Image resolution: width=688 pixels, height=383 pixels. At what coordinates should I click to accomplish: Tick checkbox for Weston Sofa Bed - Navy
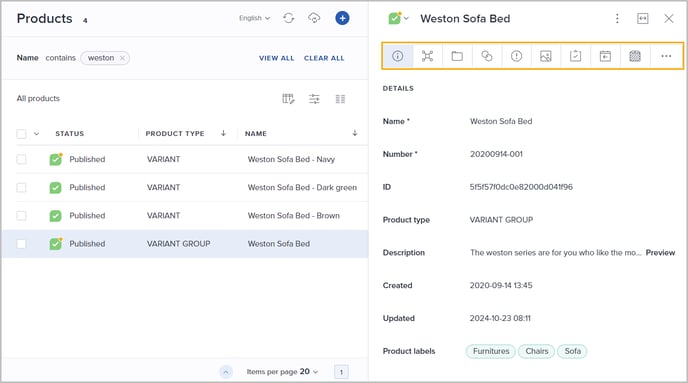click(21, 159)
